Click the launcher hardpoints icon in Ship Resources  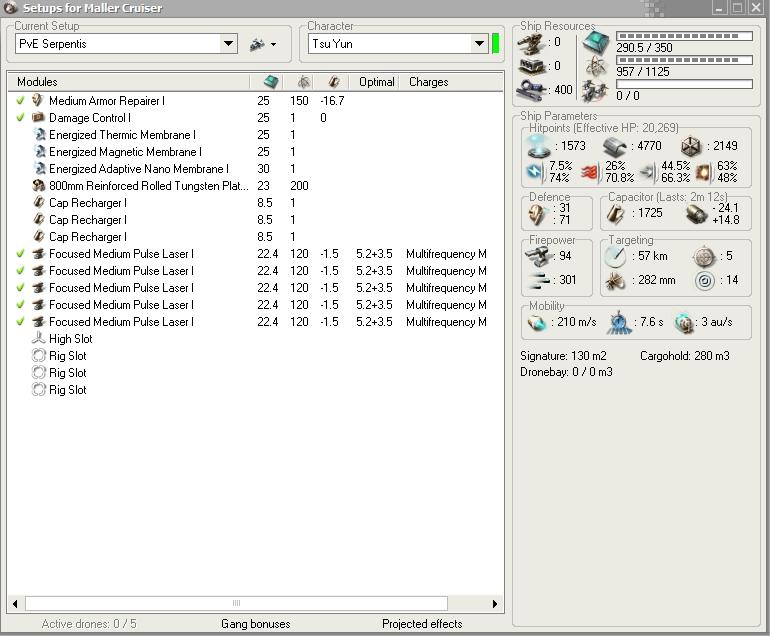(531, 66)
